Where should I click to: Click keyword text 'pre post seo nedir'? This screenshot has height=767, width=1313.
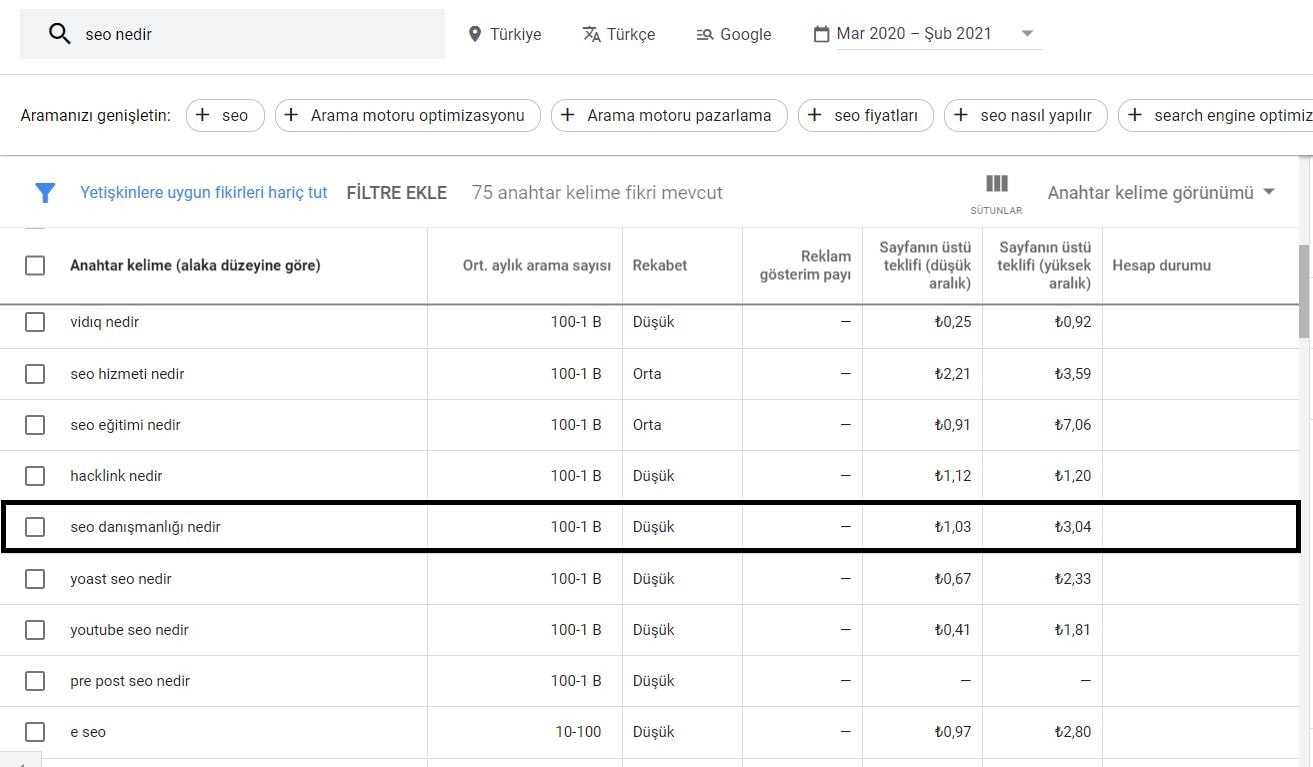(x=130, y=681)
